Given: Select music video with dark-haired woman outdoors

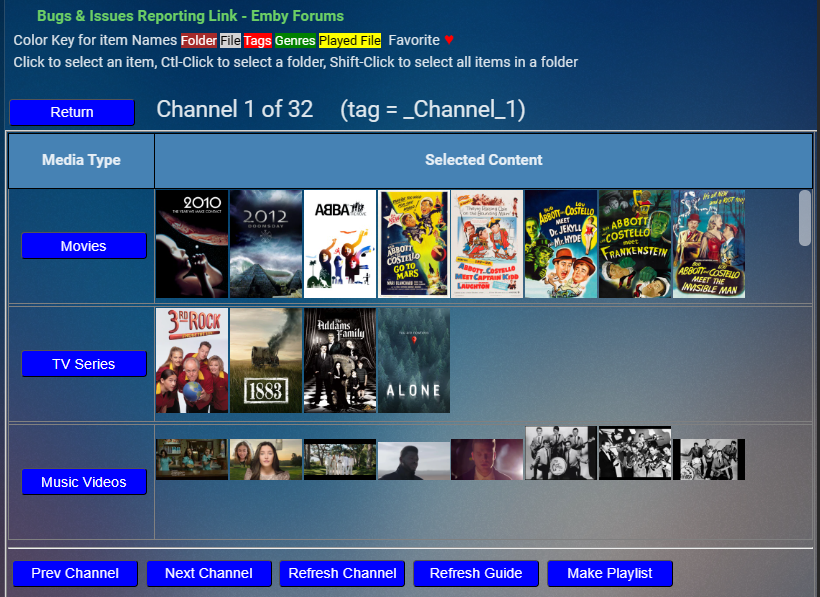Looking at the screenshot, I should [x=266, y=460].
